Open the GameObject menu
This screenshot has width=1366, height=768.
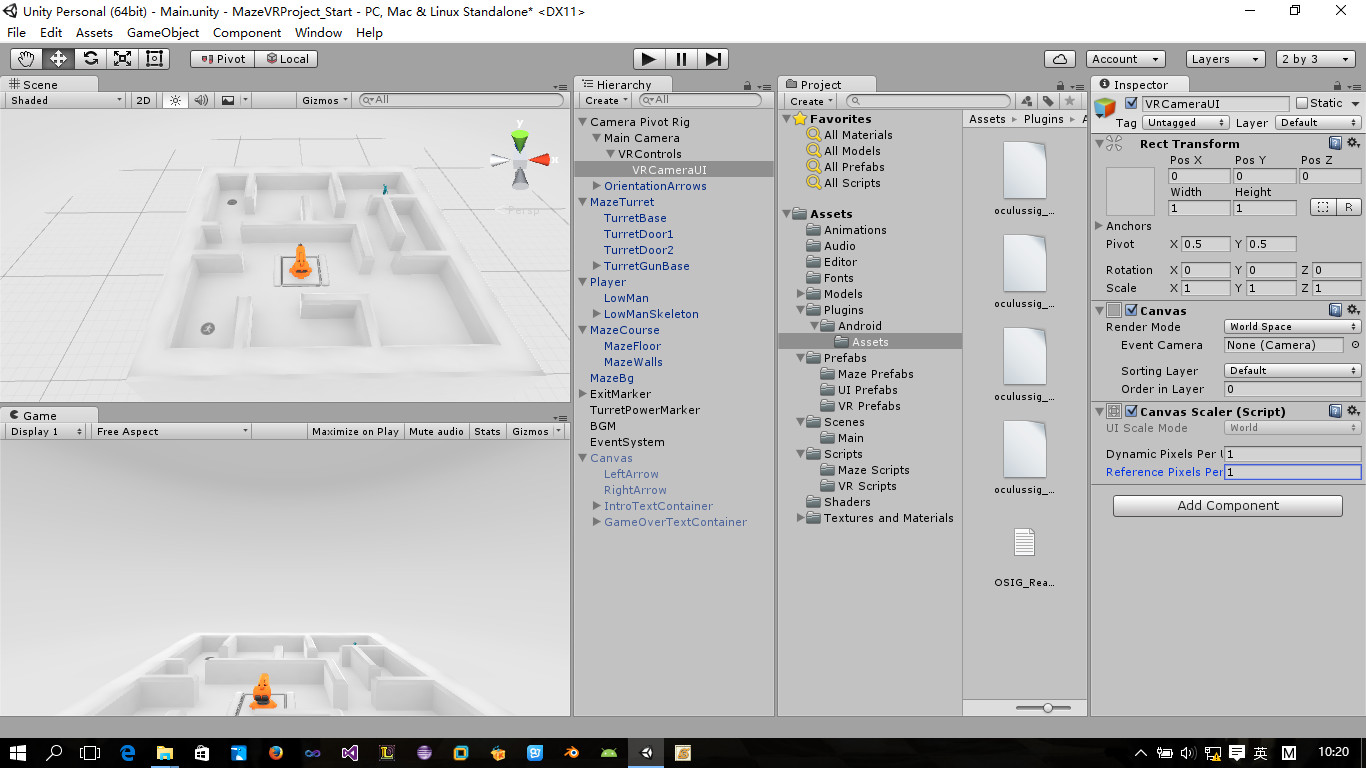pos(163,32)
